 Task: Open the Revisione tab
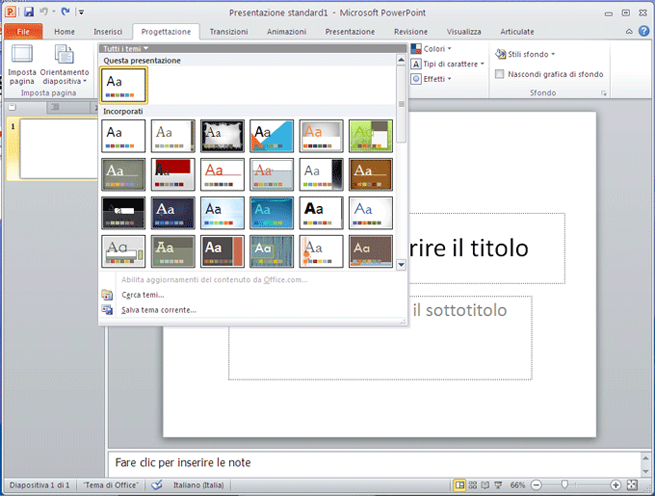(411, 32)
